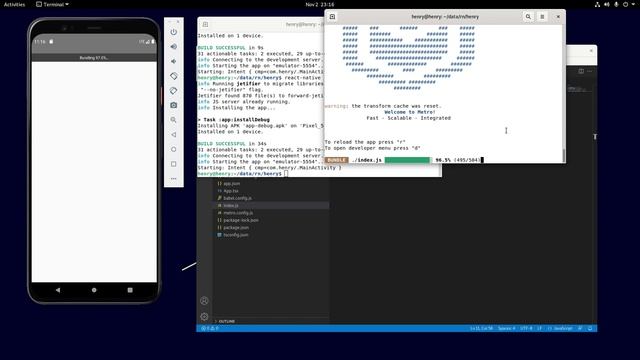Click the Metro terminal vertical scrollbar
Viewport: 640px width, 360px height.
tap(564, 155)
